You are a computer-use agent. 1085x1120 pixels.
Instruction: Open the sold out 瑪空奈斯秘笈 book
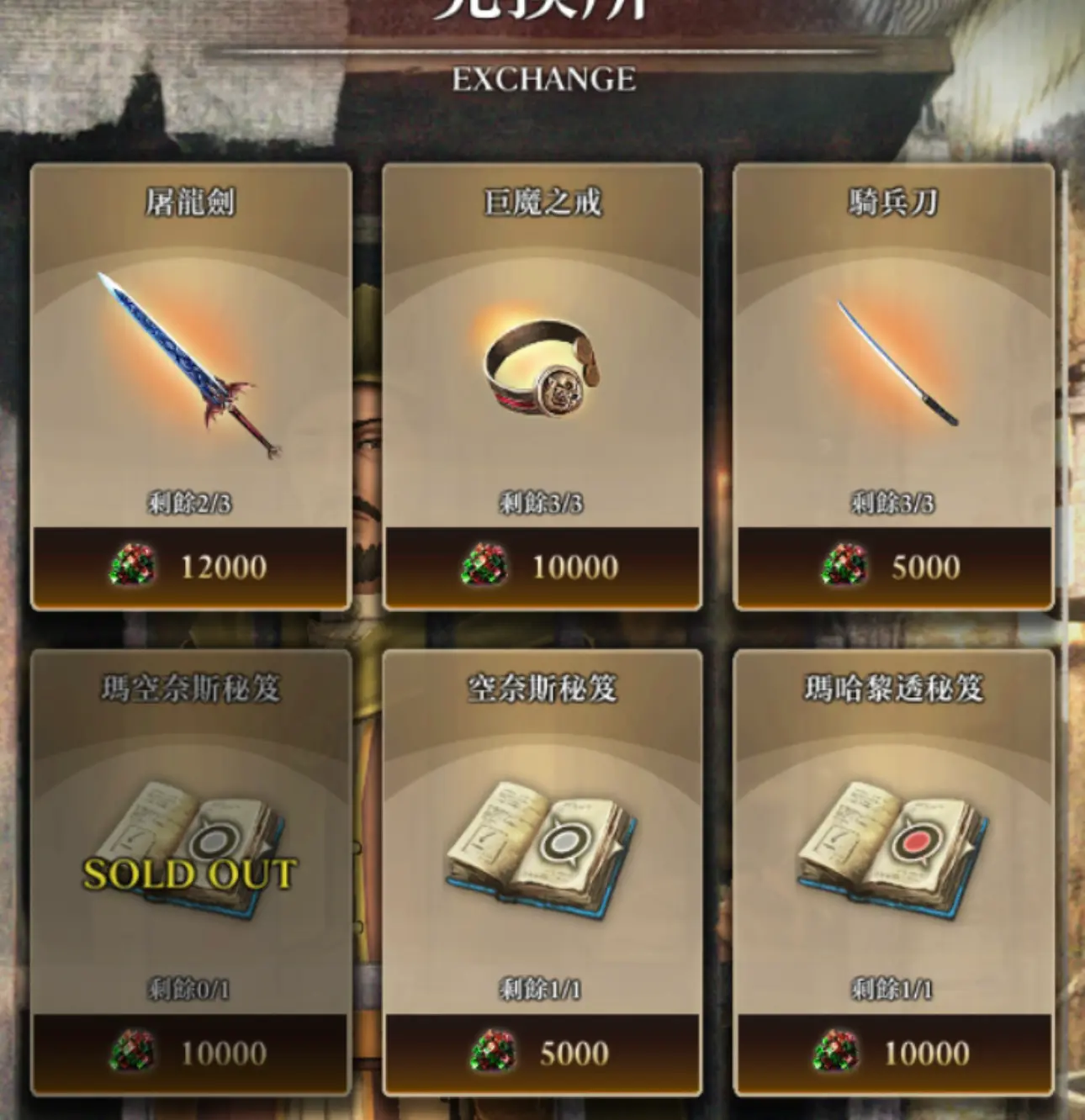click(x=190, y=849)
